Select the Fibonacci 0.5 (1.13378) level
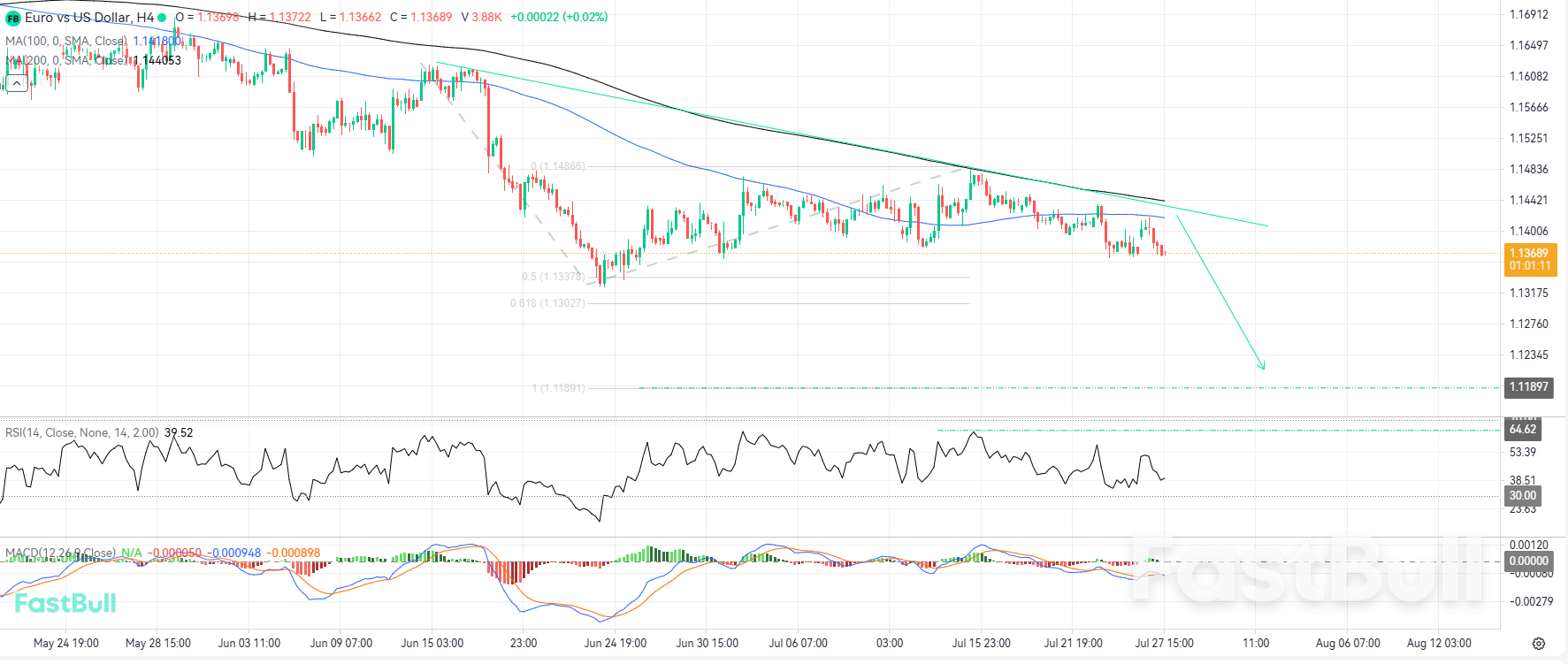The width and height of the screenshot is (1568, 664). point(553,277)
